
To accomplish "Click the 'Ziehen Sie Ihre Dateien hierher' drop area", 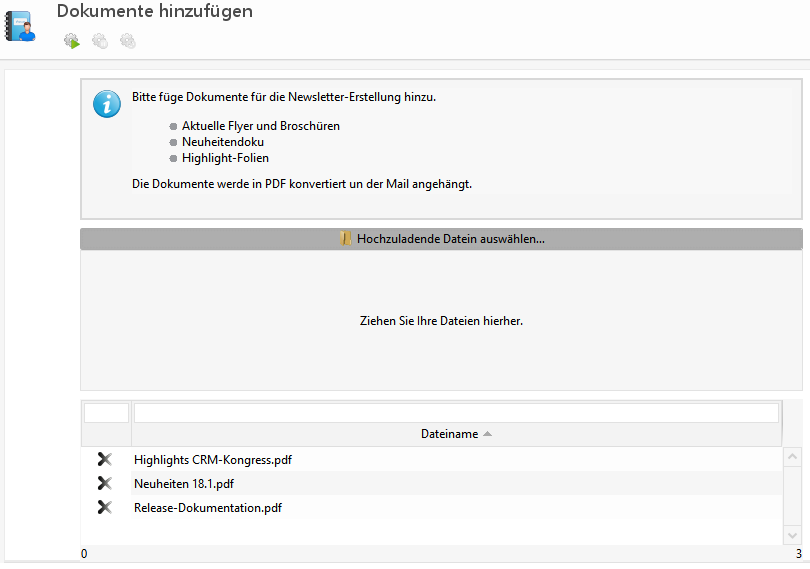I will [x=441, y=321].
